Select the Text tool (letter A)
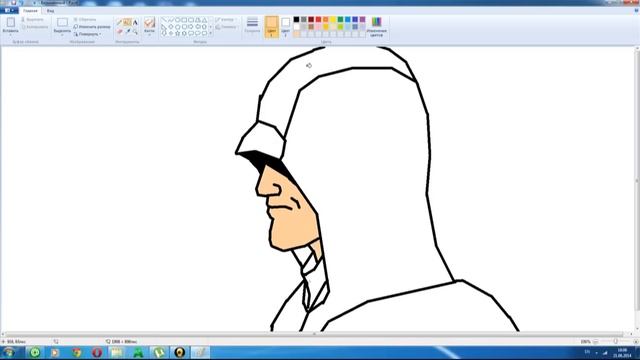 tap(135, 23)
